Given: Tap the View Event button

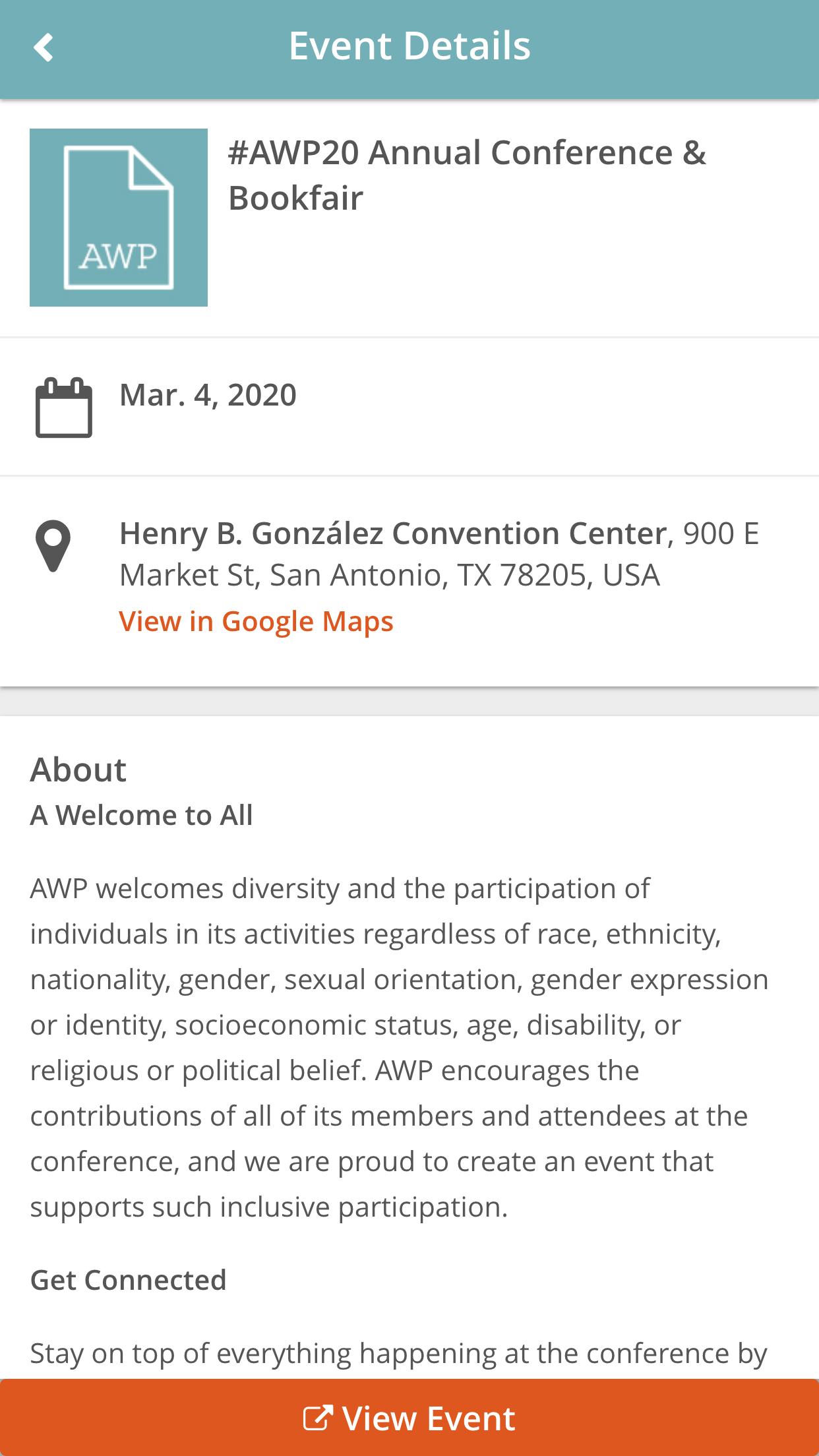Looking at the screenshot, I should coord(409,1418).
